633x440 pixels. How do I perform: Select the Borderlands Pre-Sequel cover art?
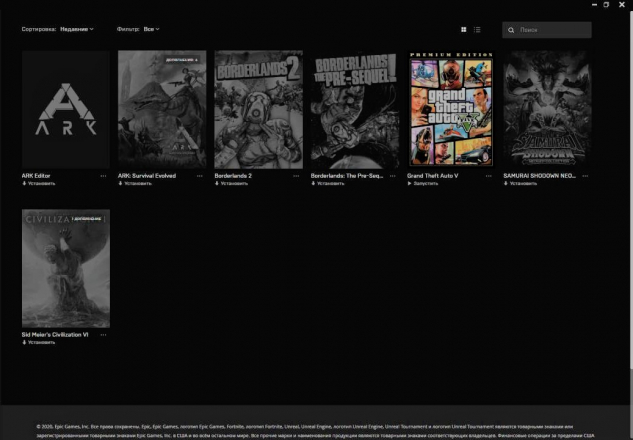click(x=355, y=109)
